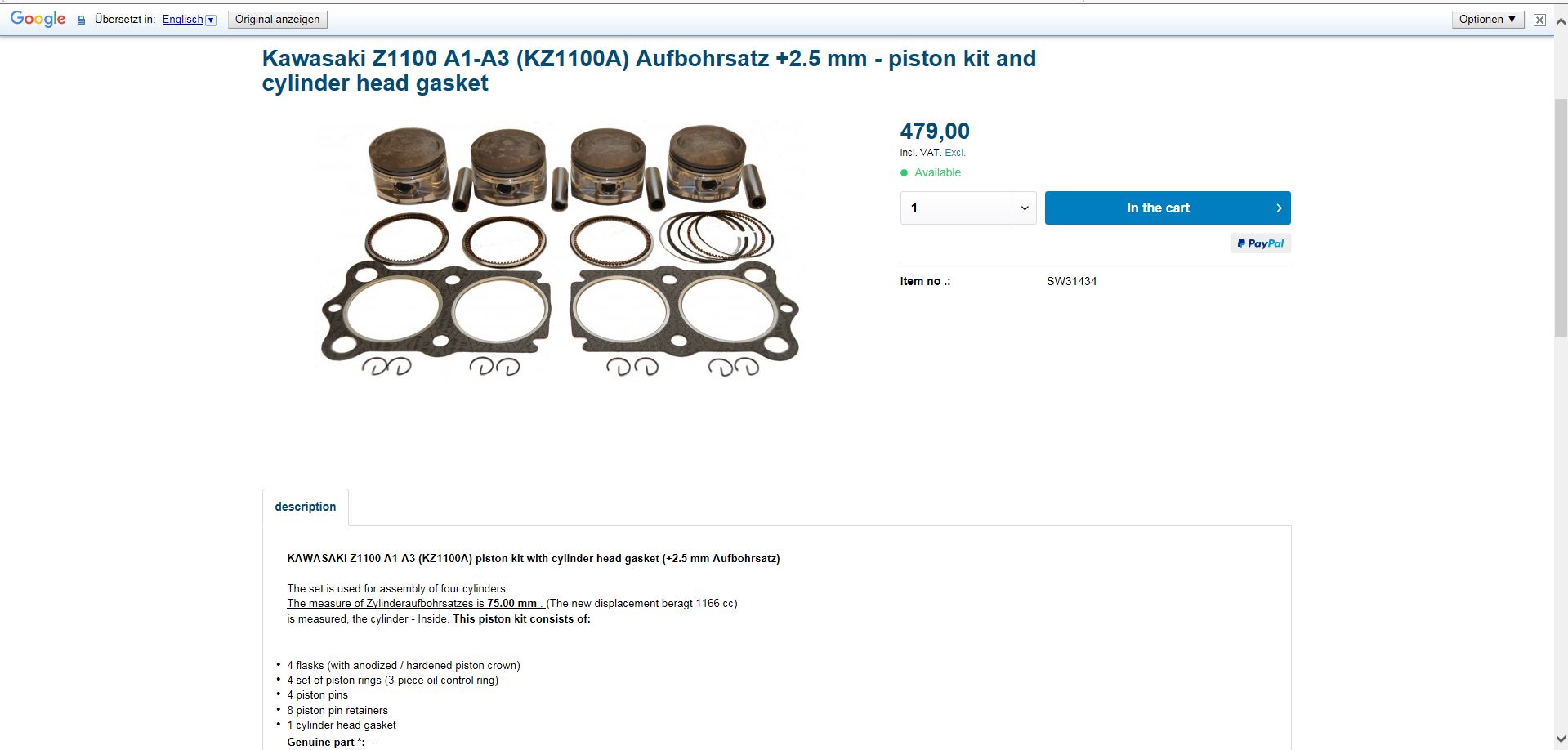This screenshot has width=1568, height=750.
Task: Click the scroll-up arrow of the page scrollbar
Action: pos(1560,23)
